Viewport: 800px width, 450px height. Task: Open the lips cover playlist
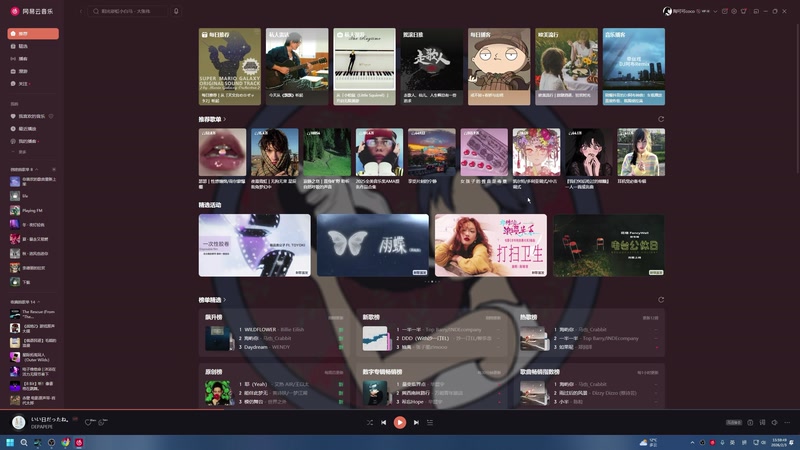point(222,152)
